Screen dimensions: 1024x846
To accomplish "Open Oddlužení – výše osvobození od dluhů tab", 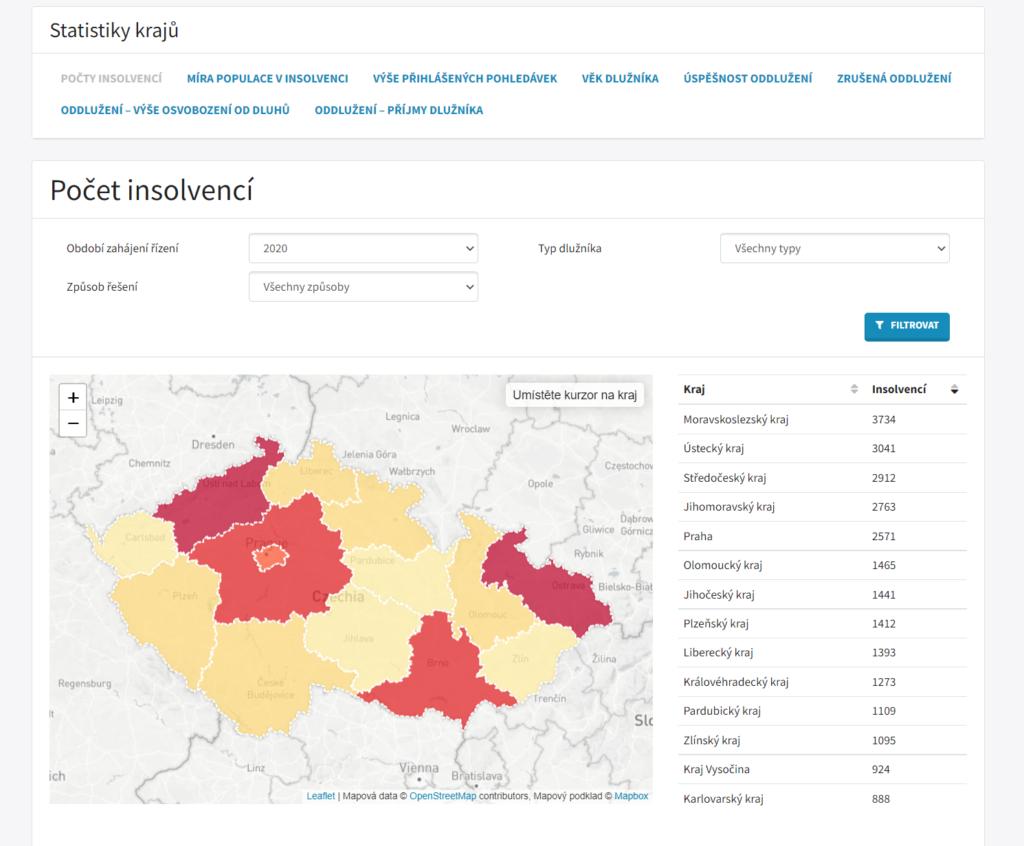I will pyautogui.click(x=175, y=110).
